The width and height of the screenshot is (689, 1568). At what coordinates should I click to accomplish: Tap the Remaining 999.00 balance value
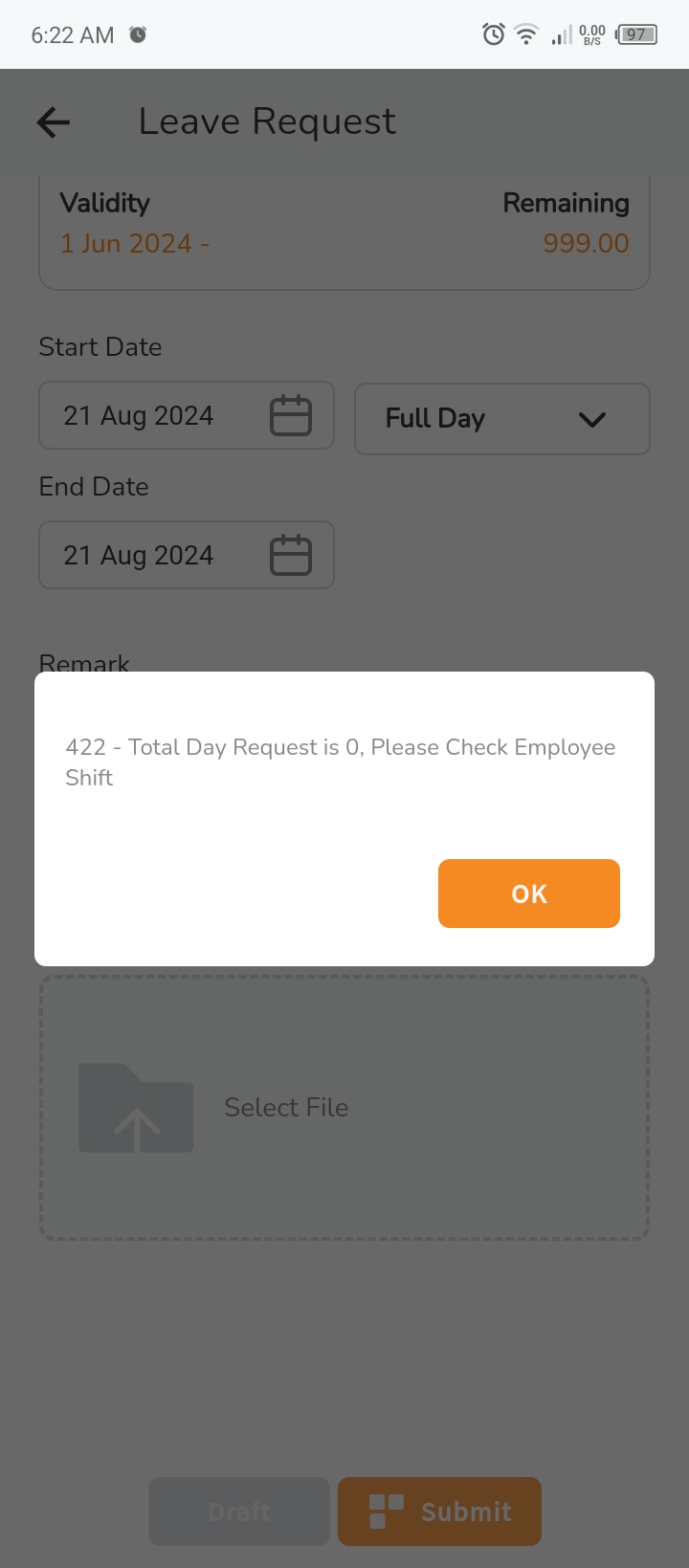[586, 244]
